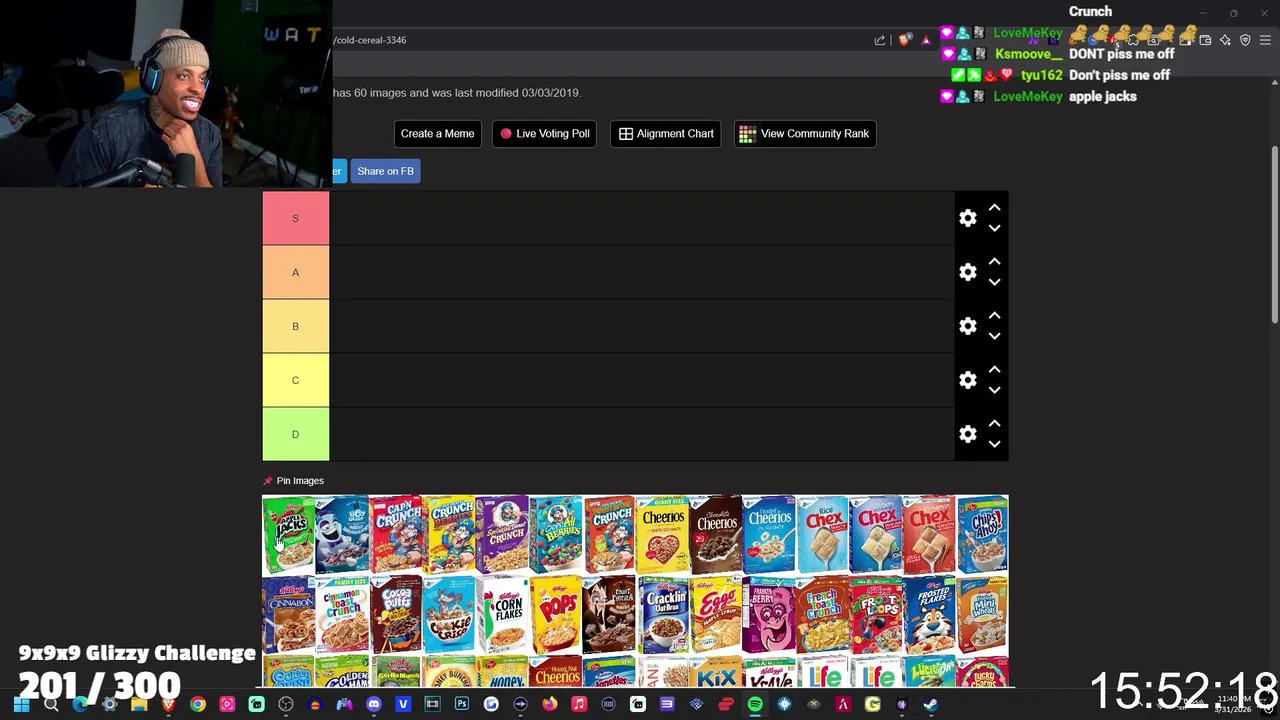Select the light-orange B tier label

295,326
